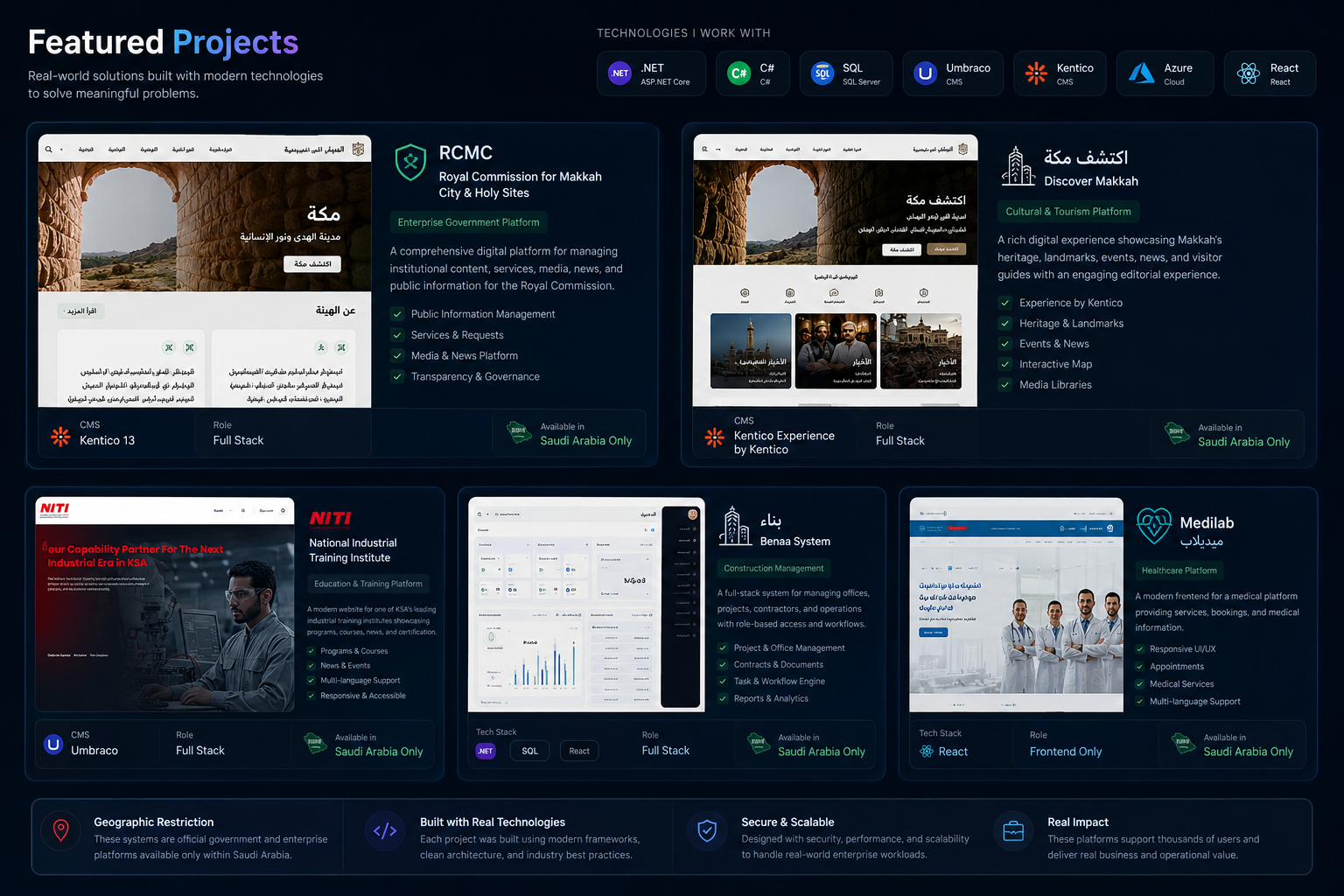Click the Kentico icon beside Kentico Experience
The image size is (1344, 896).
(715, 437)
